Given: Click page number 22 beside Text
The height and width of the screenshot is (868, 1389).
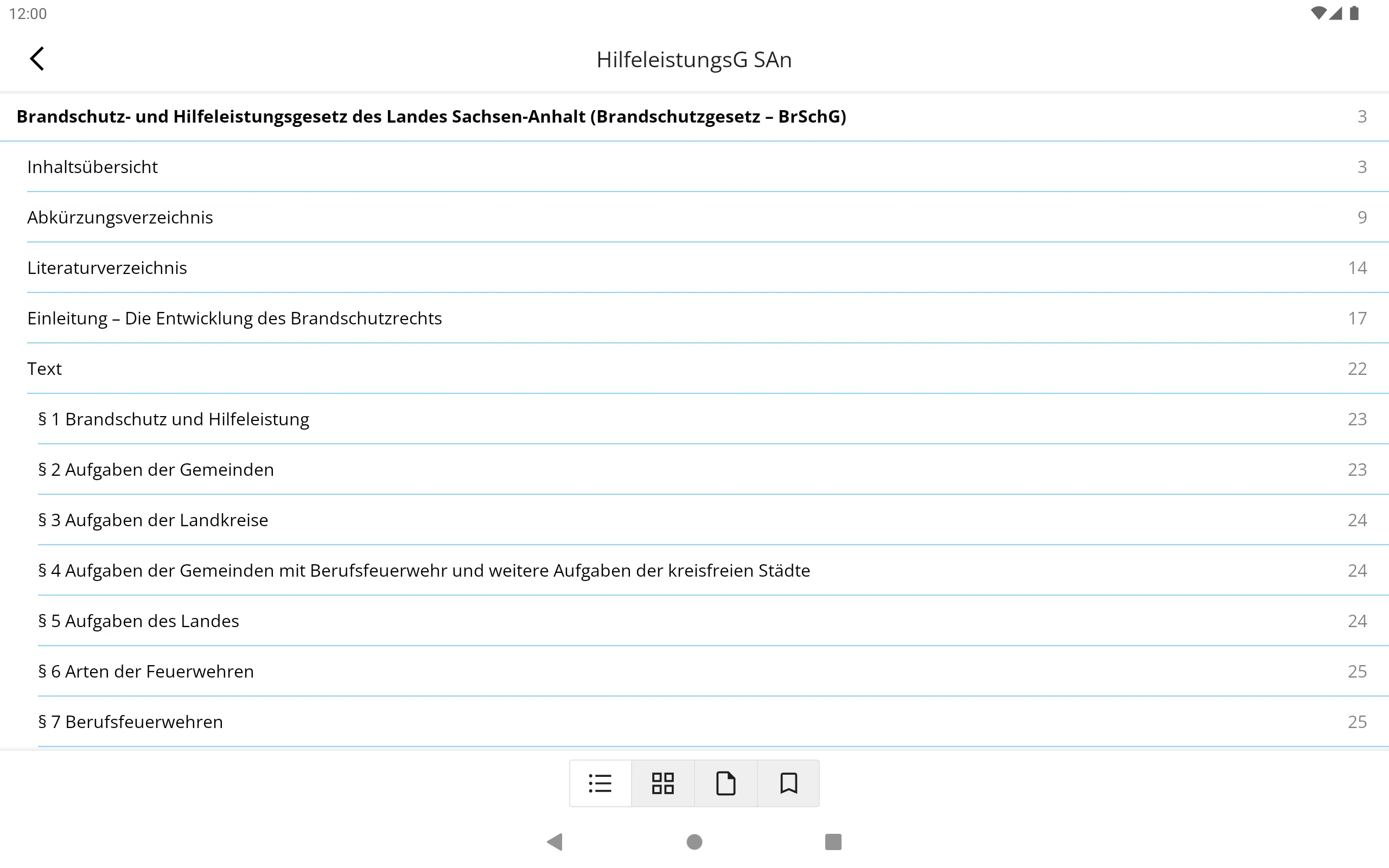Looking at the screenshot, I should coord(1358,369).
